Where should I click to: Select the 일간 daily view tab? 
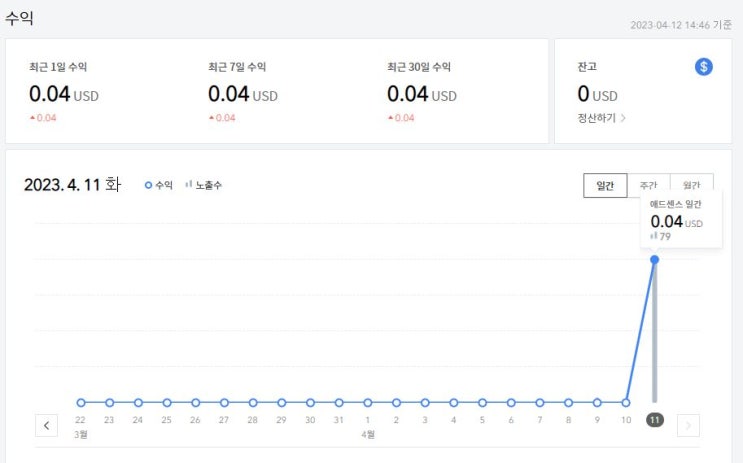[605, 186]
